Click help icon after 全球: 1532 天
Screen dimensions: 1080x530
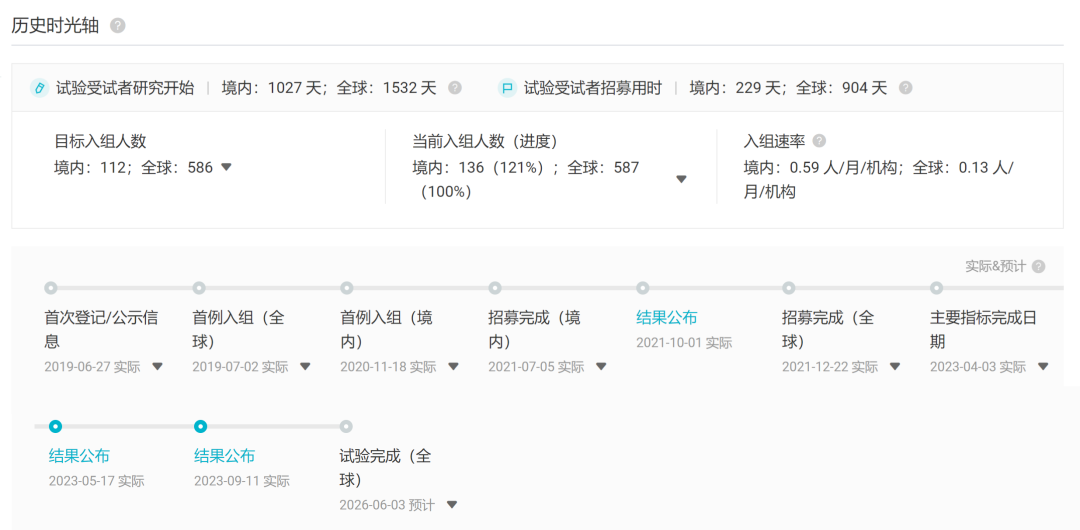coord(455,88)
